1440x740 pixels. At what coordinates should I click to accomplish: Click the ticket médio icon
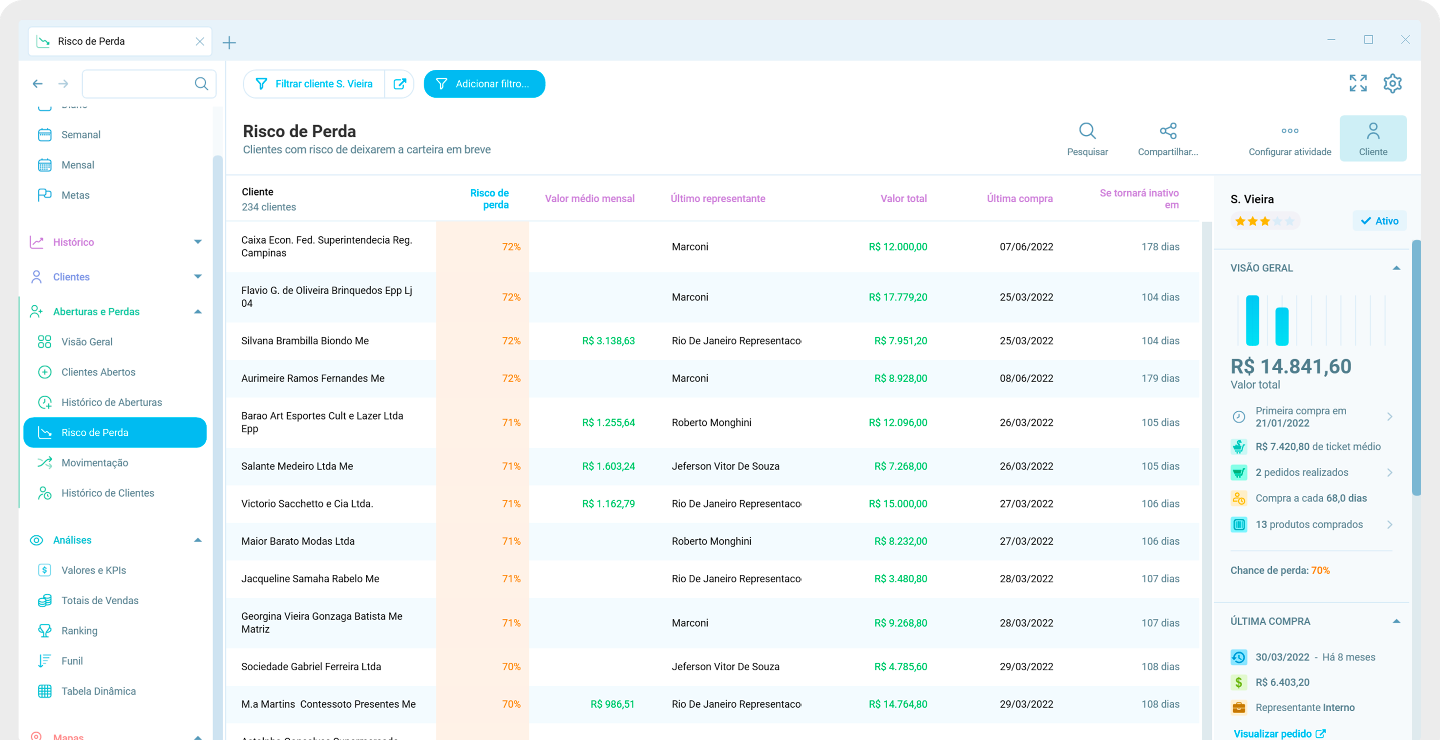1239,447
